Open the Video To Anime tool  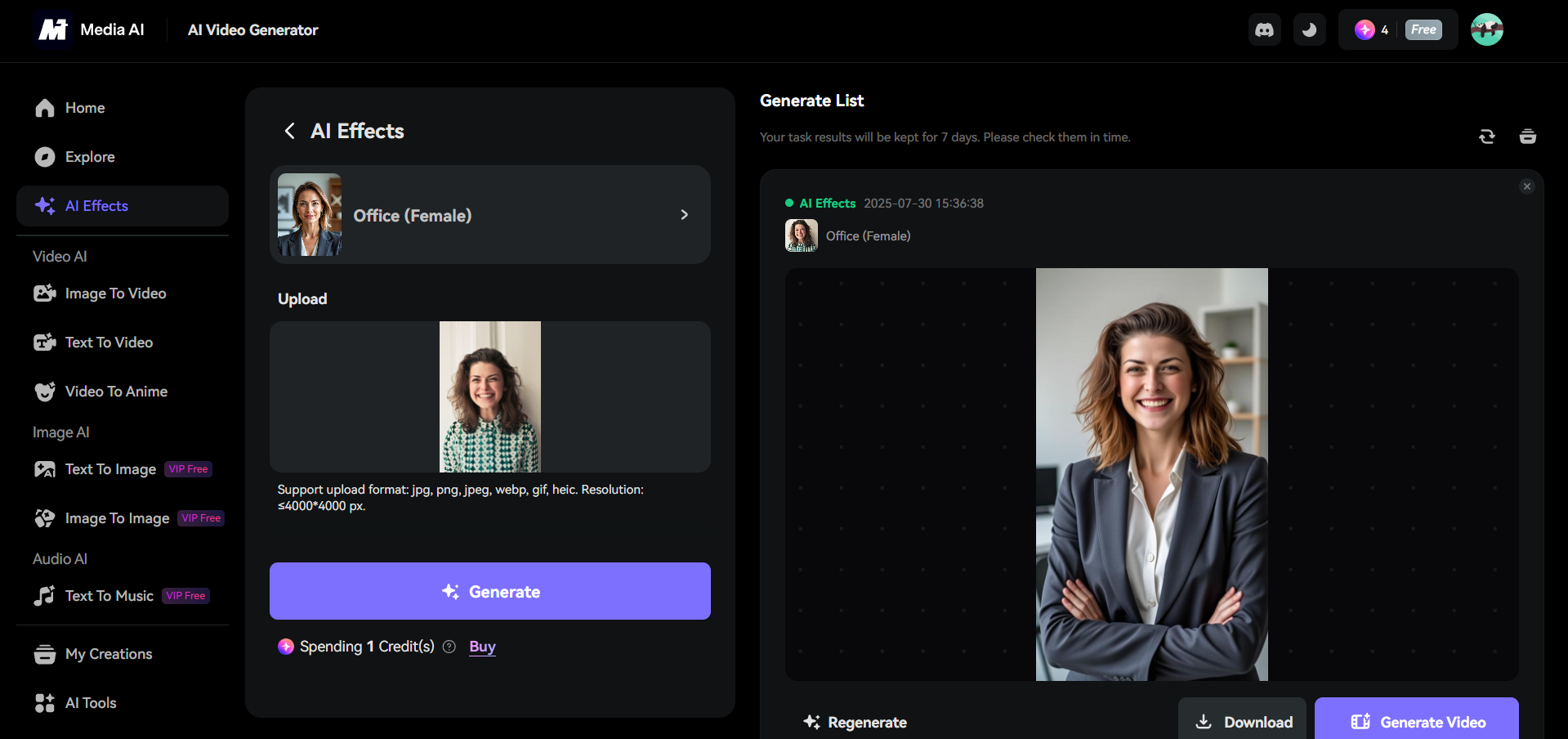tap(115, 391)
